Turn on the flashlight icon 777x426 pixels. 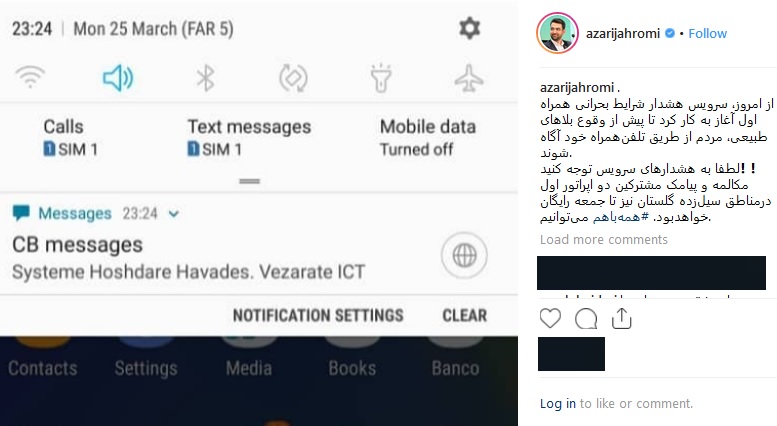click(381, 78)
